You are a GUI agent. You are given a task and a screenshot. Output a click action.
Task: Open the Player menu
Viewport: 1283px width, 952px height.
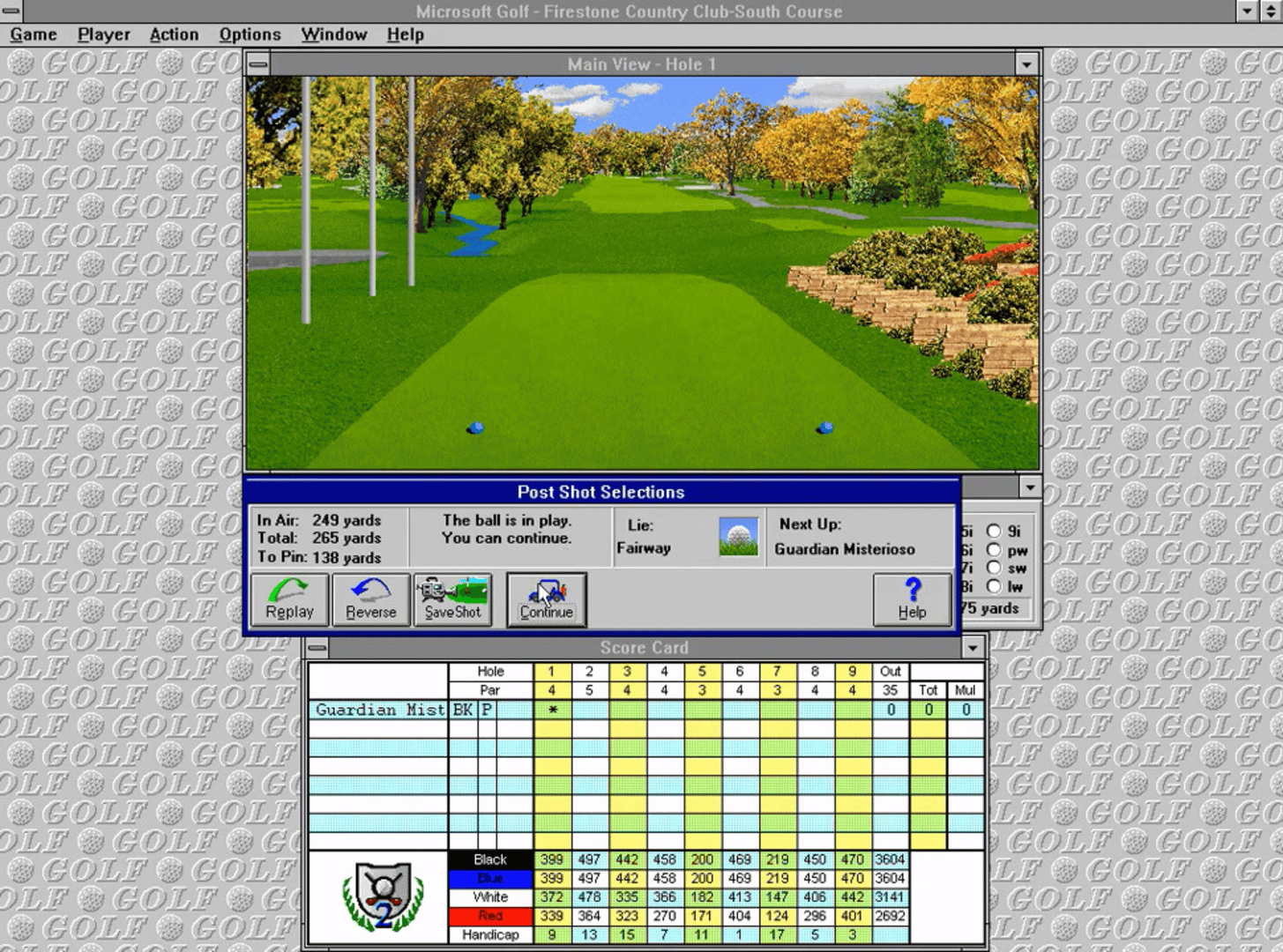103,34
